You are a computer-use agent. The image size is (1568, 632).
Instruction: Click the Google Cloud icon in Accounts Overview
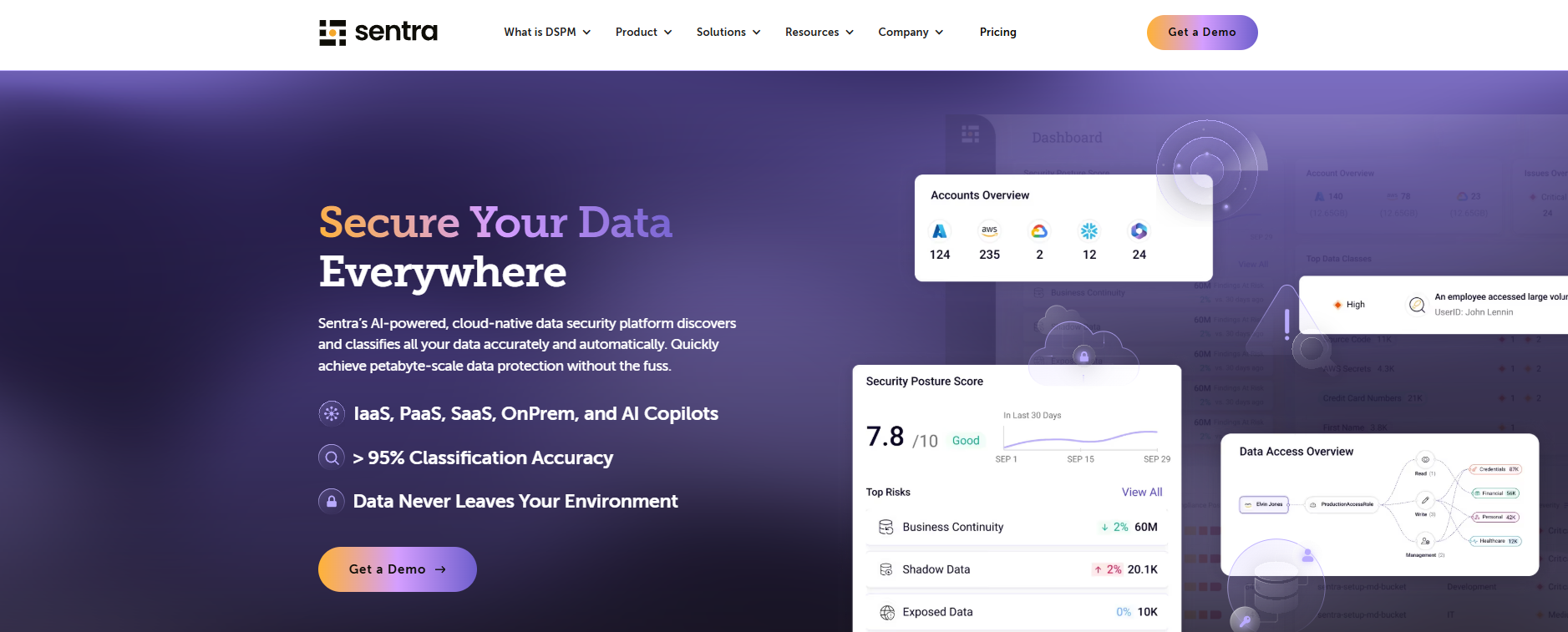click(x=1039, y=231)
